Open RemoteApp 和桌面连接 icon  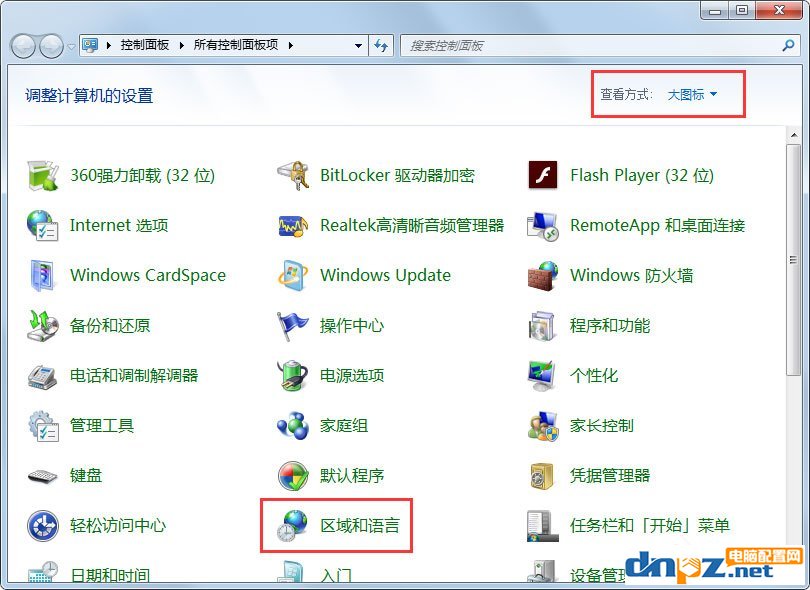542,226
